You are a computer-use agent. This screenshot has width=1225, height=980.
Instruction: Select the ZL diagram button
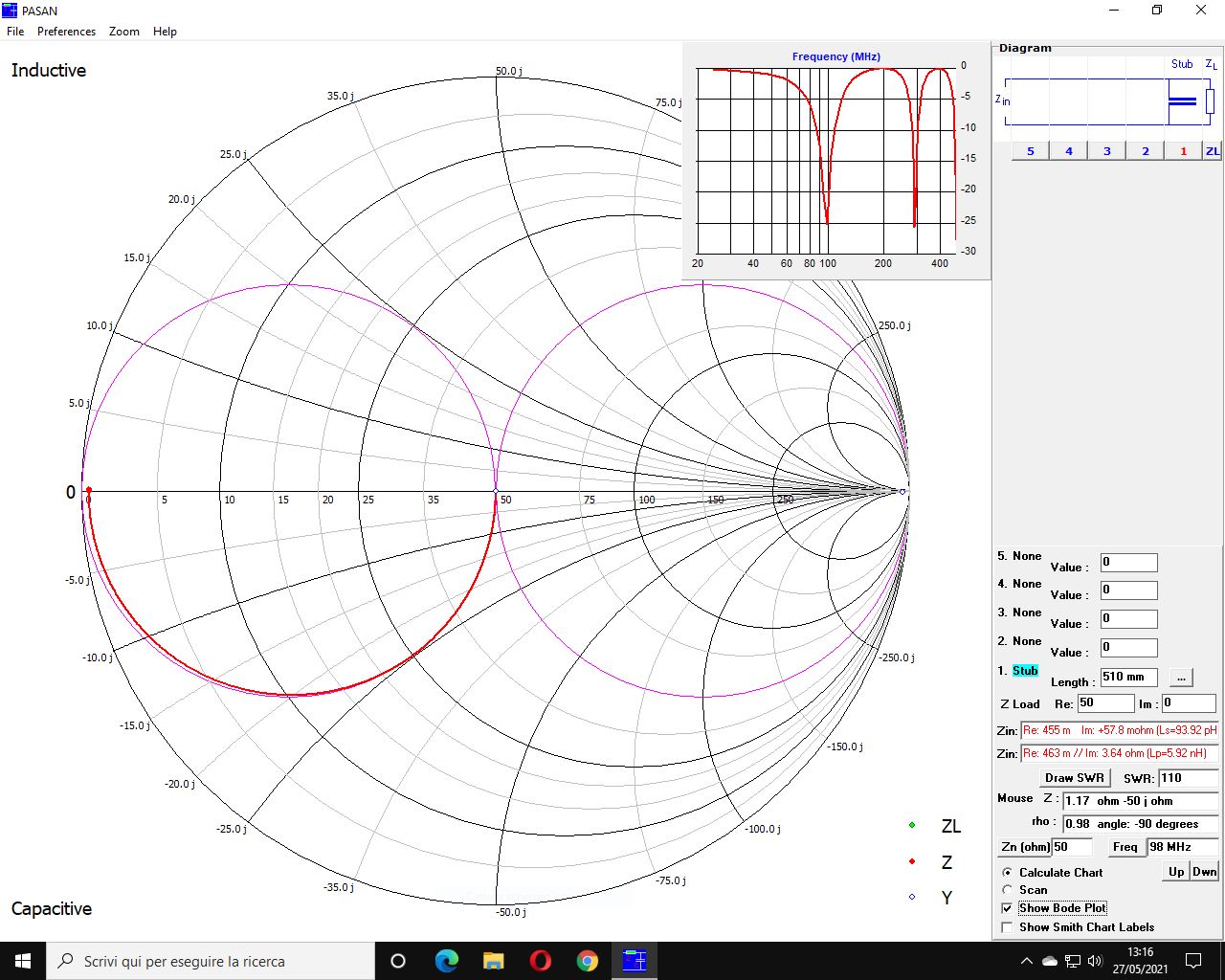click(x=1213, y=151)
